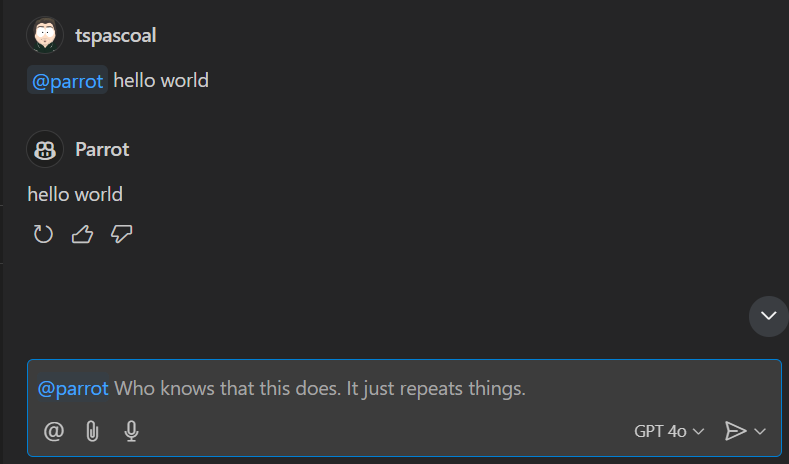789x464 pixels.
Task: Send the chat message
Action: [735, 431]
